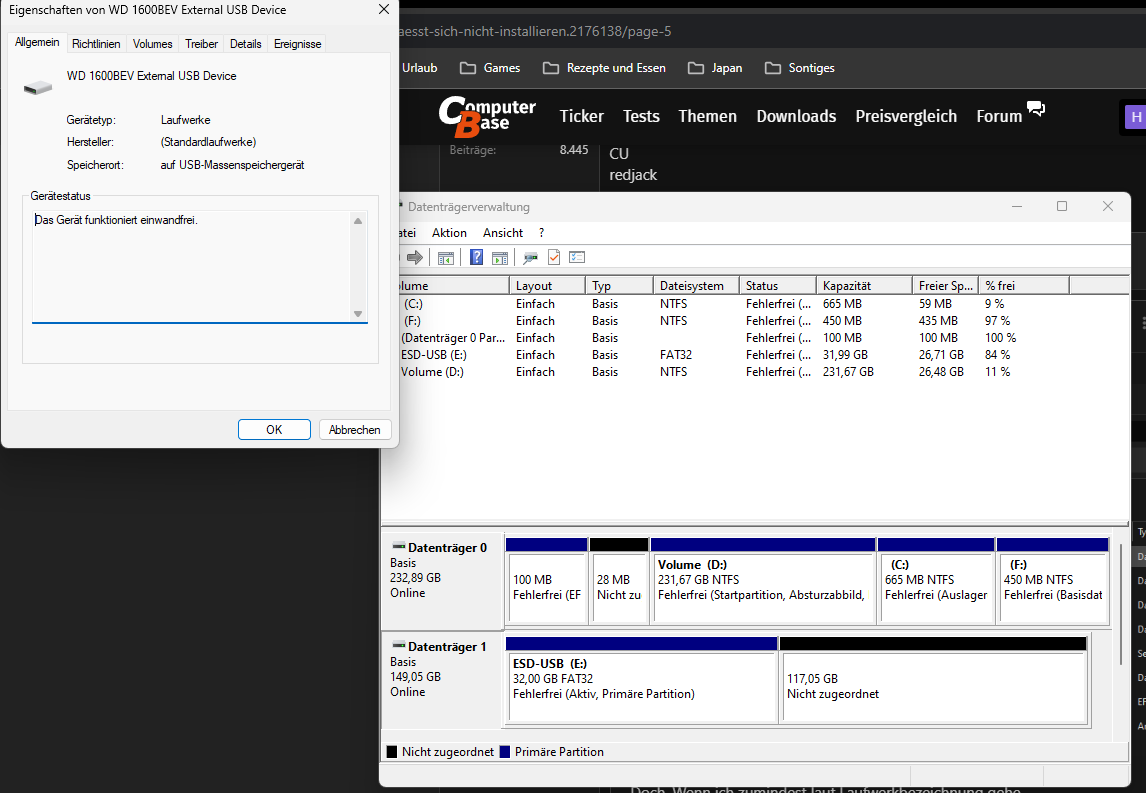Click the Forum speech bubble icon

click(x=1036, y=109)
